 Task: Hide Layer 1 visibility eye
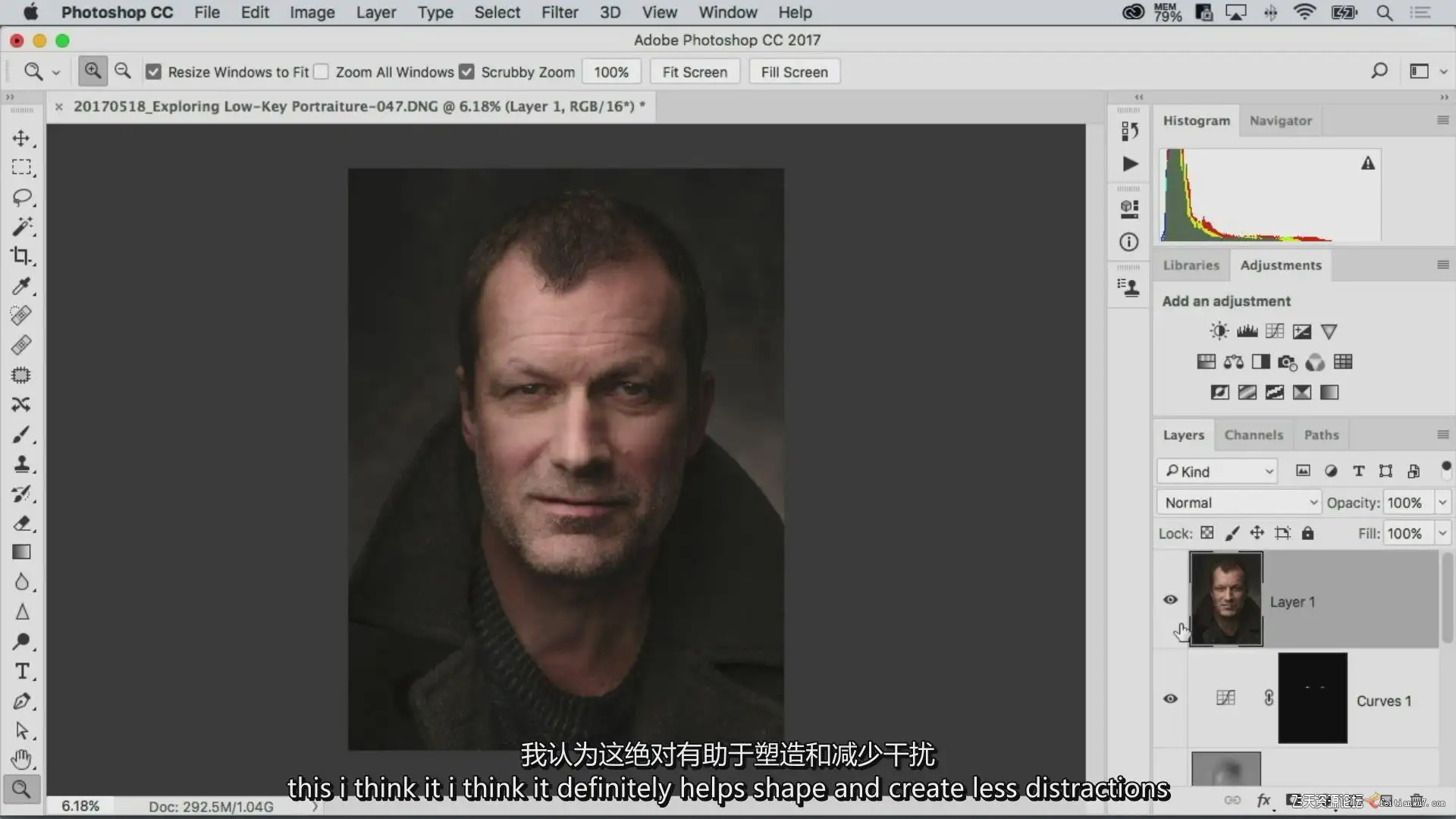coord(1170,600)
